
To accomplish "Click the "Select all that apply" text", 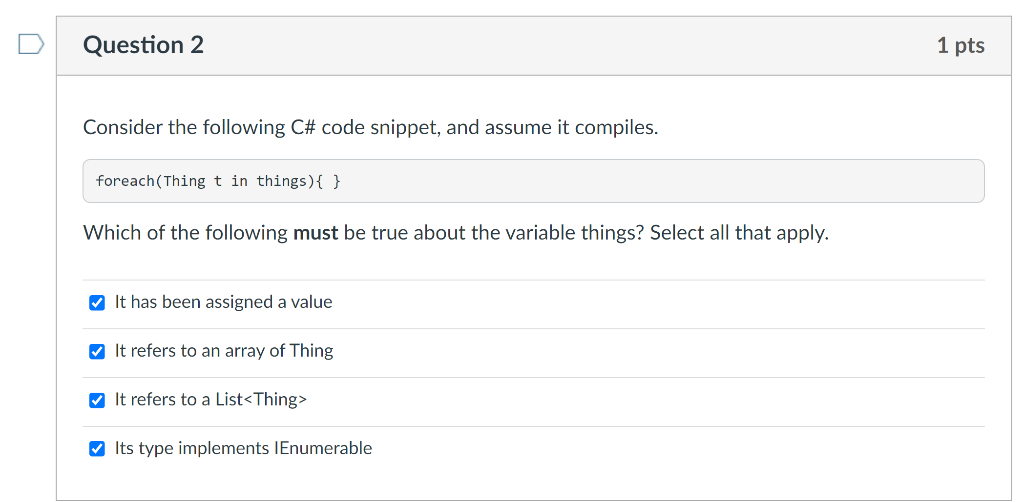I will coord(739,232).
